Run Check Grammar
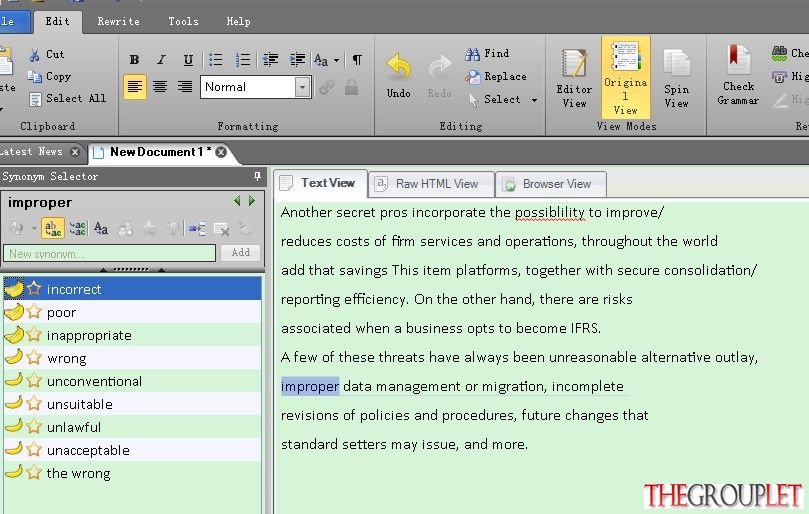Image resolution: width=809 pixels, height=514 pixels. coord(738,75)
